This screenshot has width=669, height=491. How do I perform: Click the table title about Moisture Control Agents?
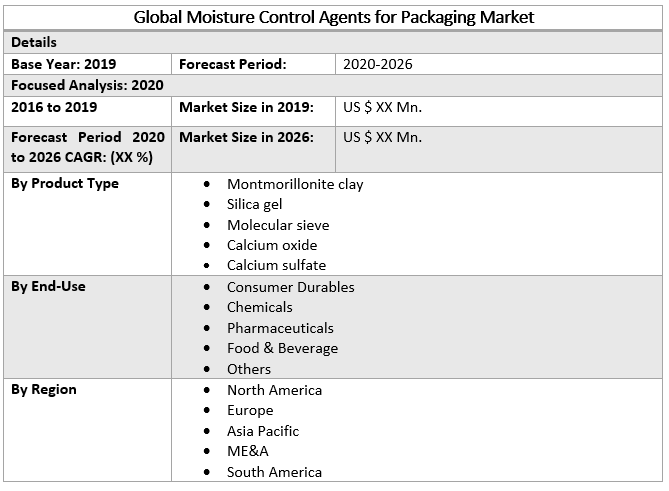[x=334, y=17]
